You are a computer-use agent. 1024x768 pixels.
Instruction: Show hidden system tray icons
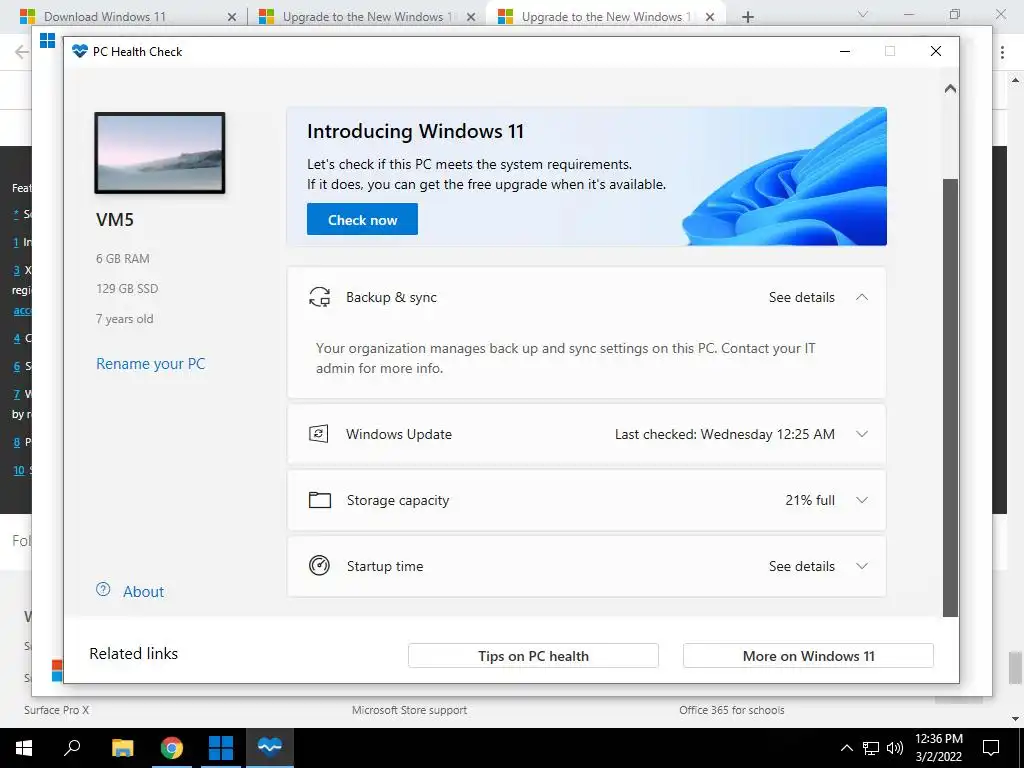846,748
